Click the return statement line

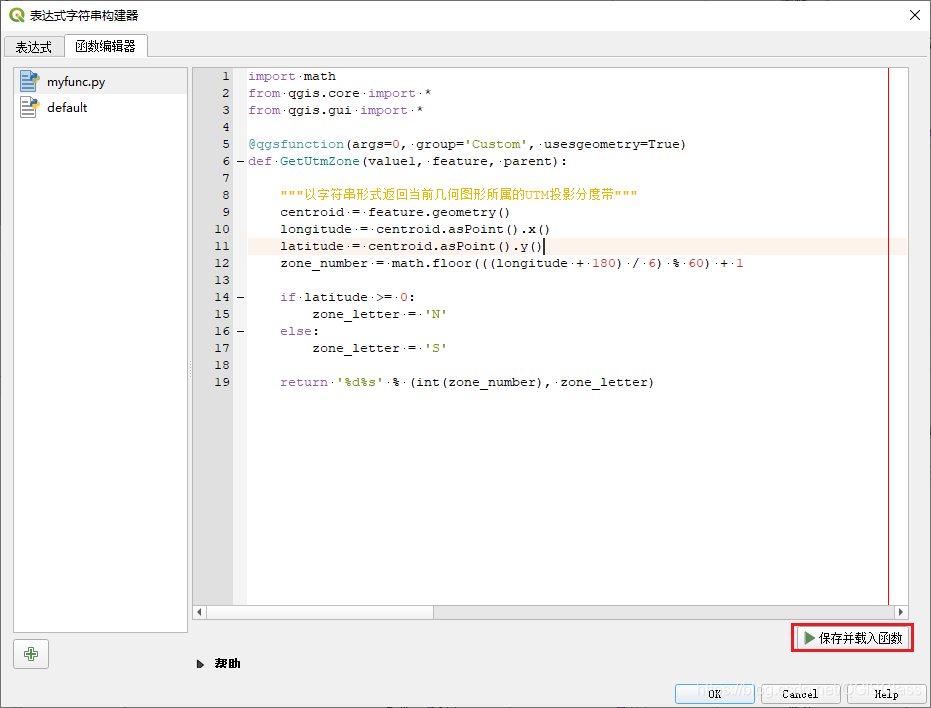[467, 383]
